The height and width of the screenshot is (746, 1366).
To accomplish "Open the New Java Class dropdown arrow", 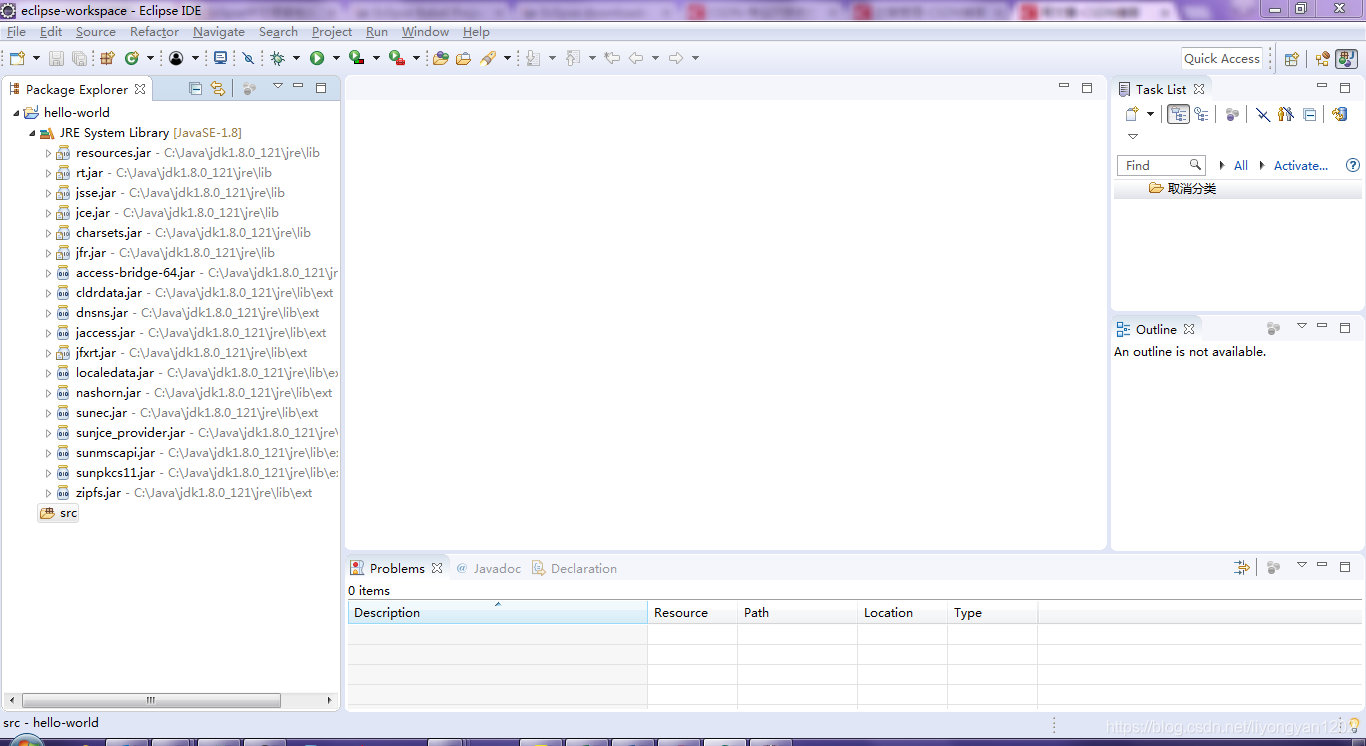I will point(150,58).
